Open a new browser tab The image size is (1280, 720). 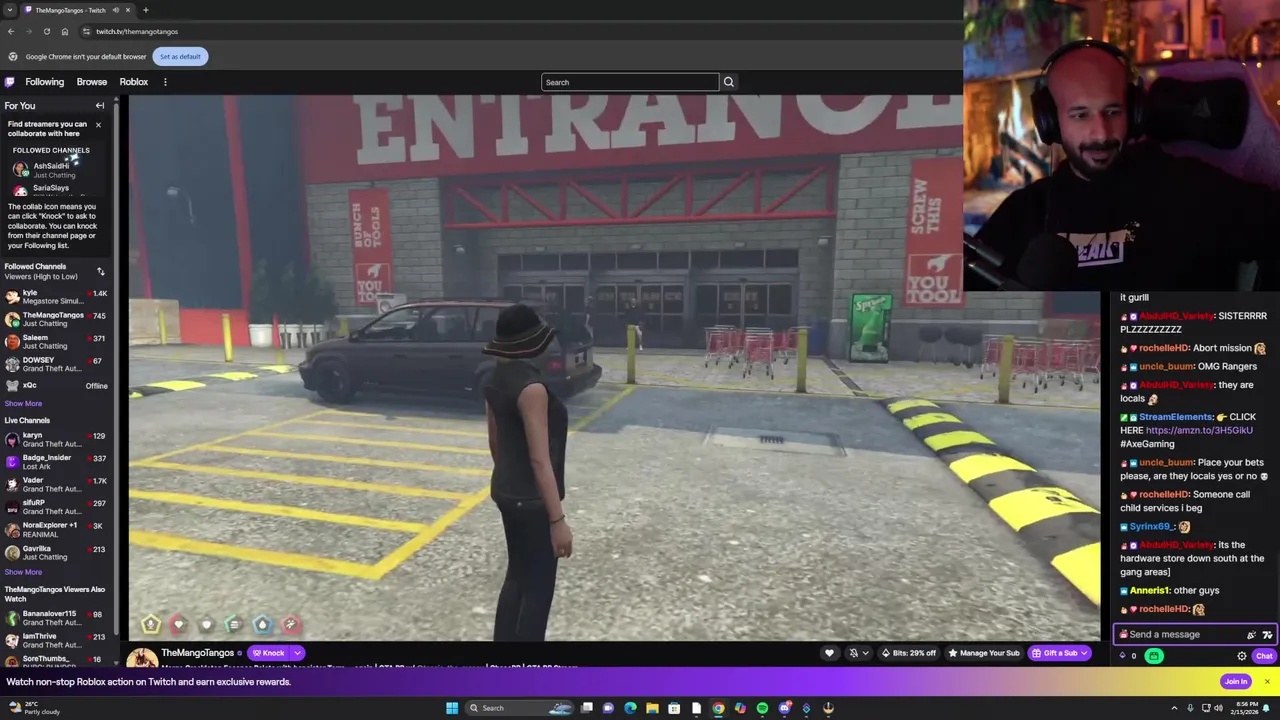(145, 10)
